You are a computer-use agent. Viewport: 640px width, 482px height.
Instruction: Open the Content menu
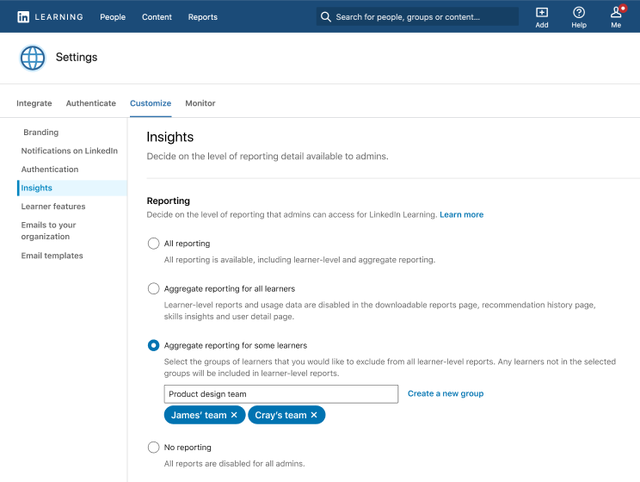tap(157, 17)
